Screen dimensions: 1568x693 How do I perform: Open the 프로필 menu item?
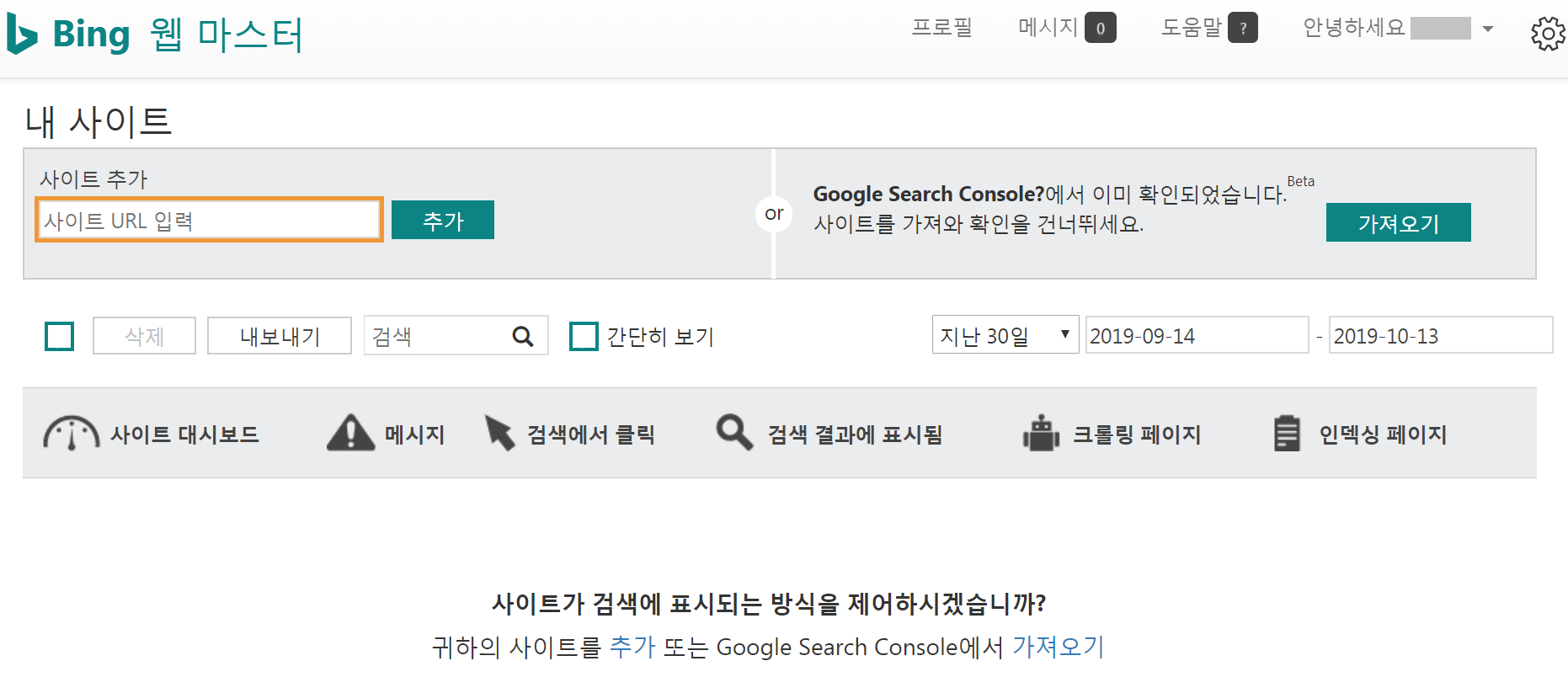coord(941,28)
